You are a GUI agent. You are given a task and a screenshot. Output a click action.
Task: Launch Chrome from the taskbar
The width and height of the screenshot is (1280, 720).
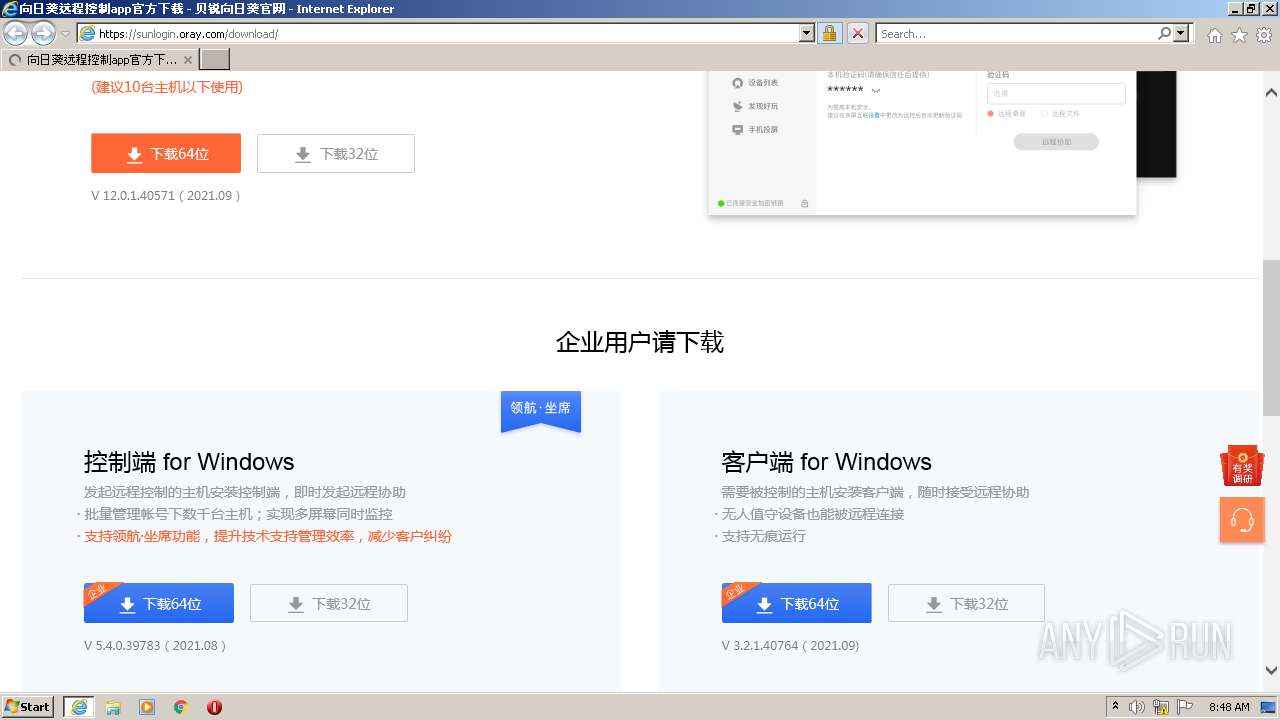click(x=181, y=707)
